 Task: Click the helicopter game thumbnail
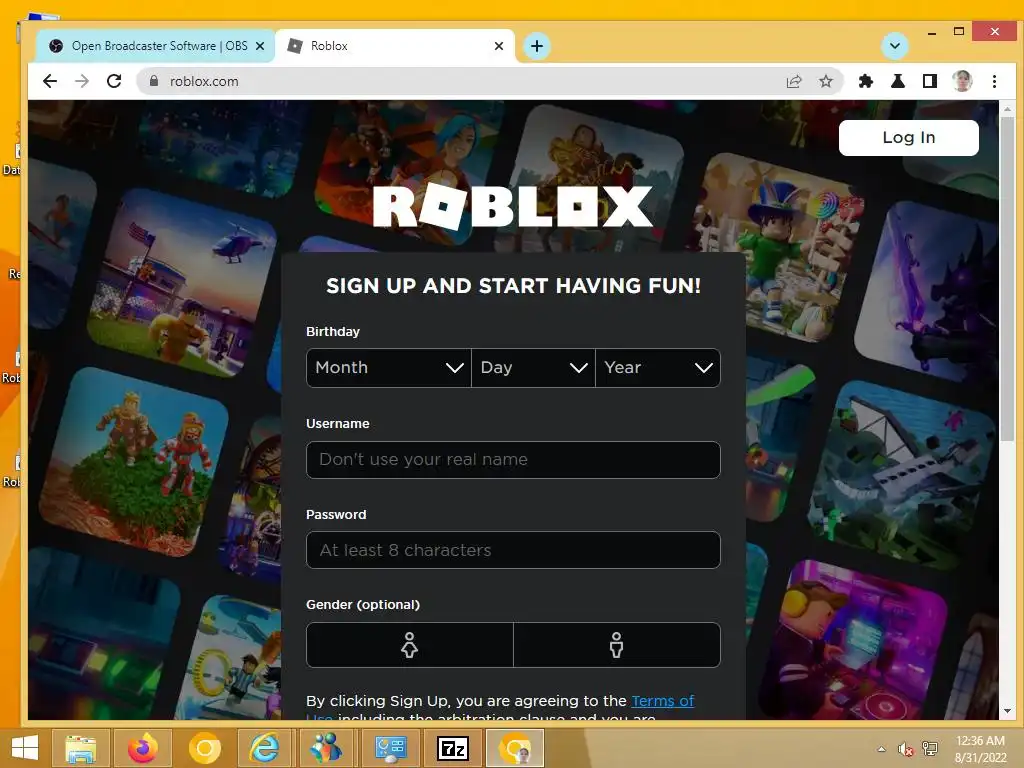click(183, 282)
